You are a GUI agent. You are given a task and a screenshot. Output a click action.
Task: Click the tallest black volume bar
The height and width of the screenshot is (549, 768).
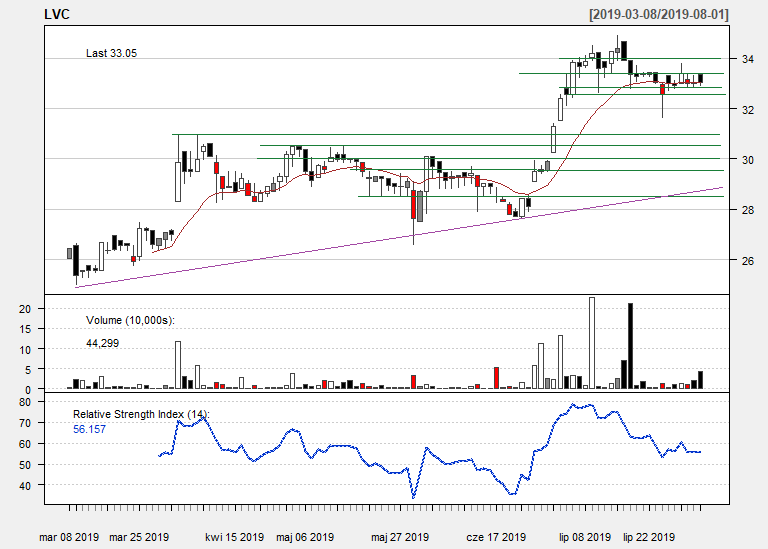(x=630, y=346)
